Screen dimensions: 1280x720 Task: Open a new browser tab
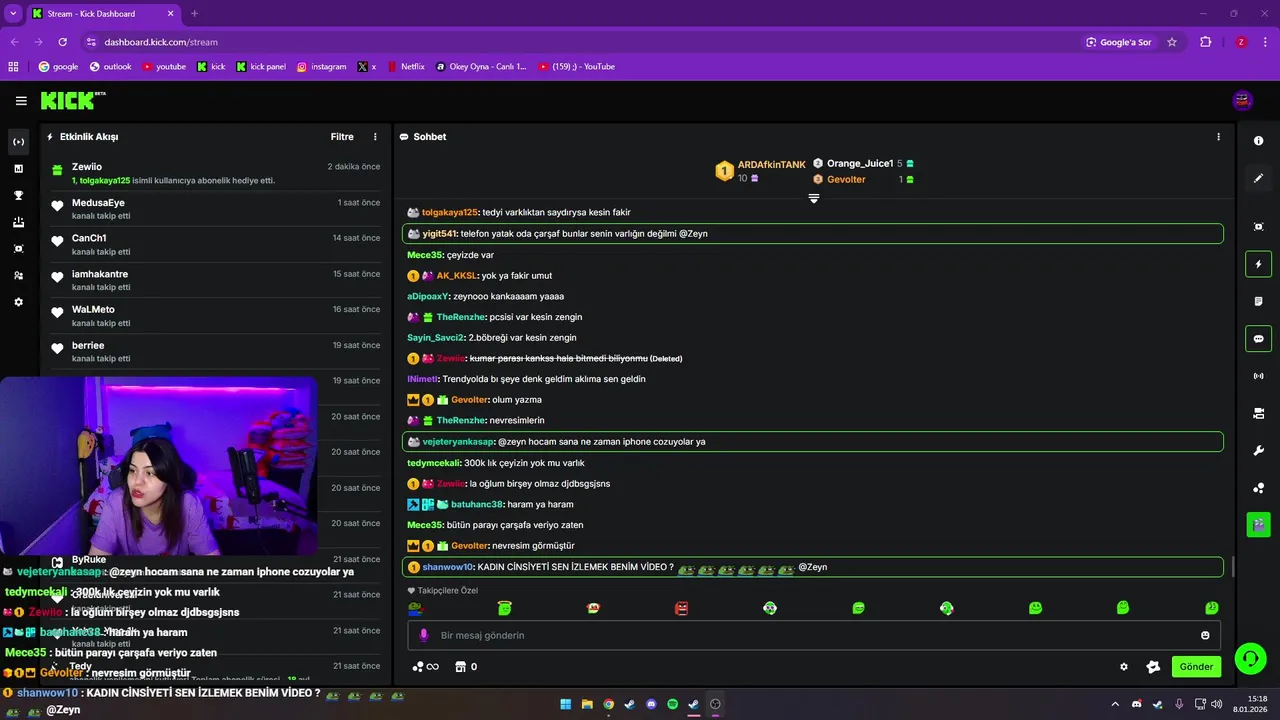click(194, 14)
